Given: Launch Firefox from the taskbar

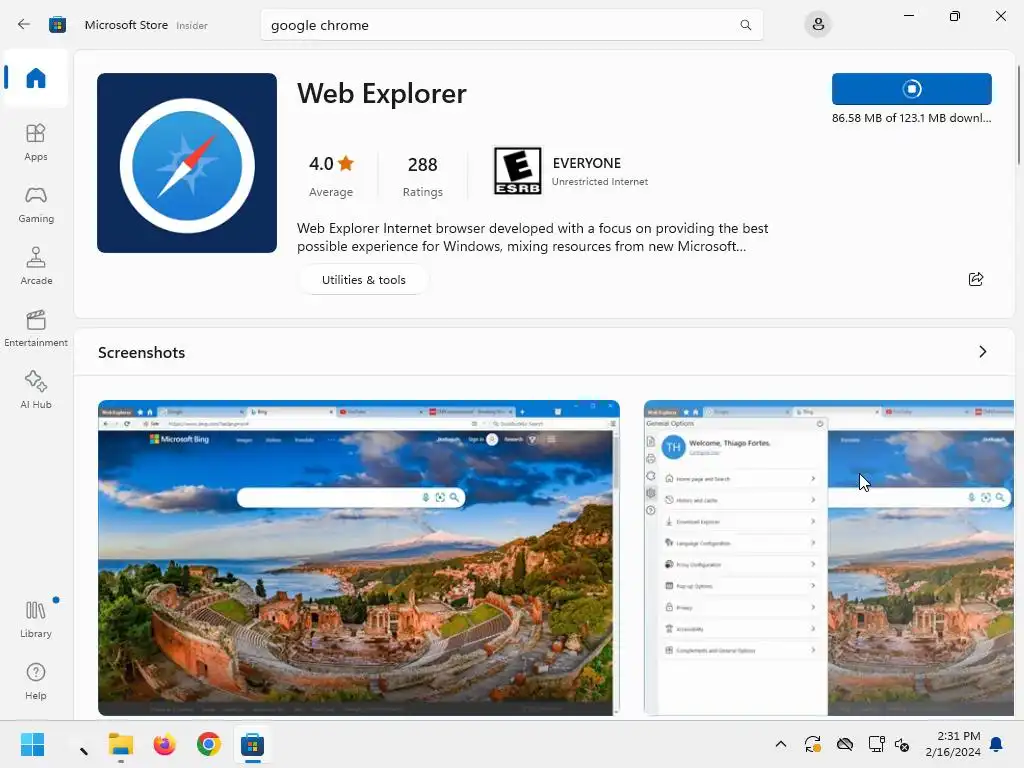Looking at the screenshot, I should coord(165,744).
